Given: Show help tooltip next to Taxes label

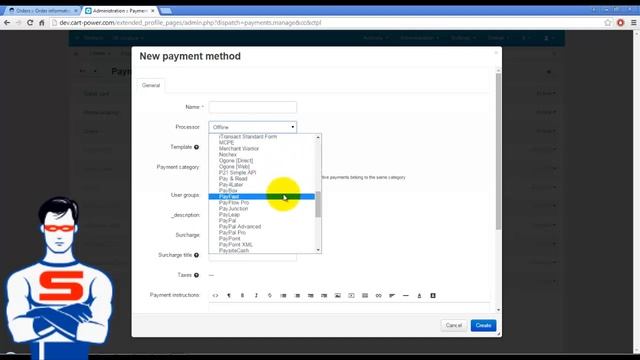Looking at the screenshot, I should coord(196,275).
